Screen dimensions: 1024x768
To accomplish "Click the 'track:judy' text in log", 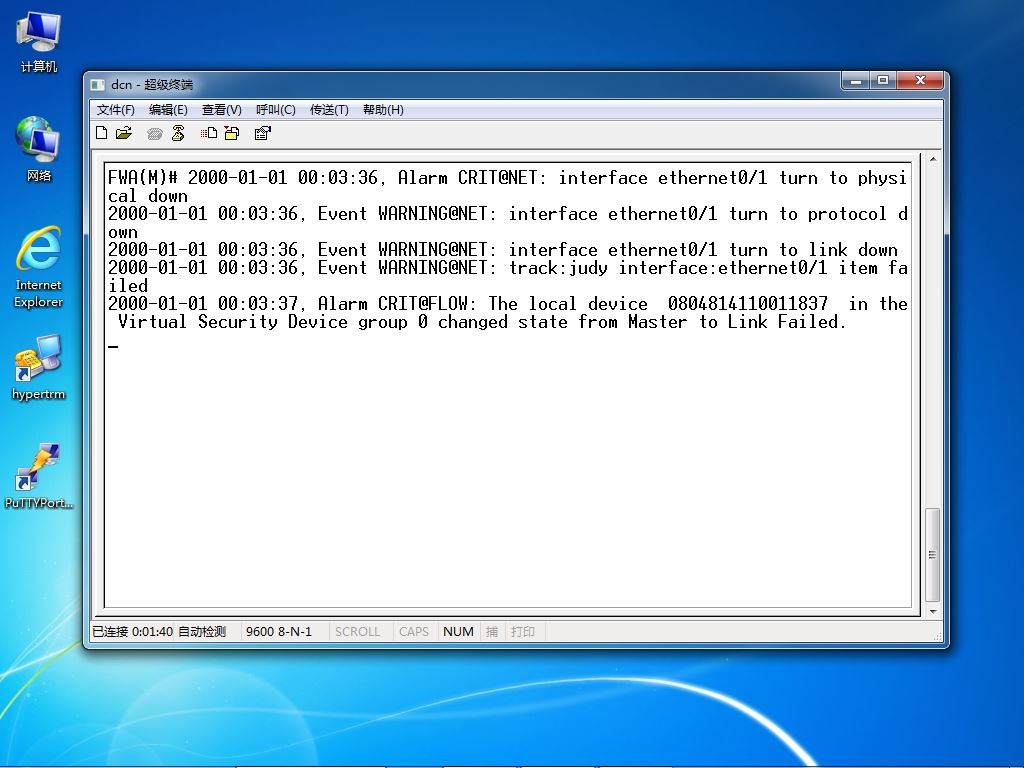I will 558,268.
